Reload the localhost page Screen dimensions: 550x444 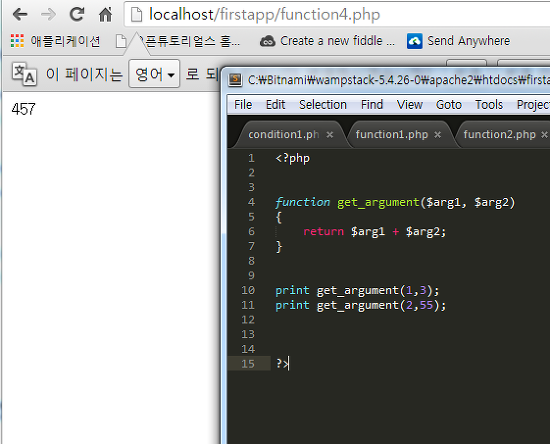[x=77, y=14]
